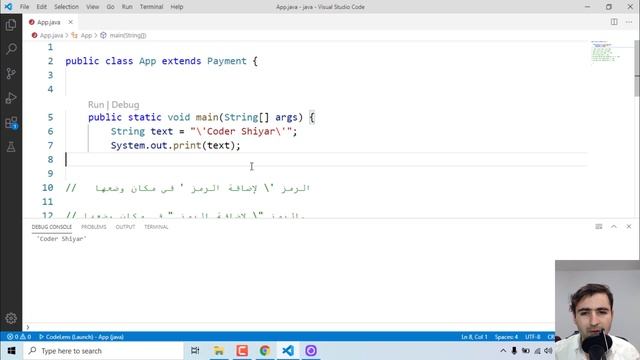Open the Explorer view in activity bar
Viewport: 640px width, 360px height.
(11, 25)
